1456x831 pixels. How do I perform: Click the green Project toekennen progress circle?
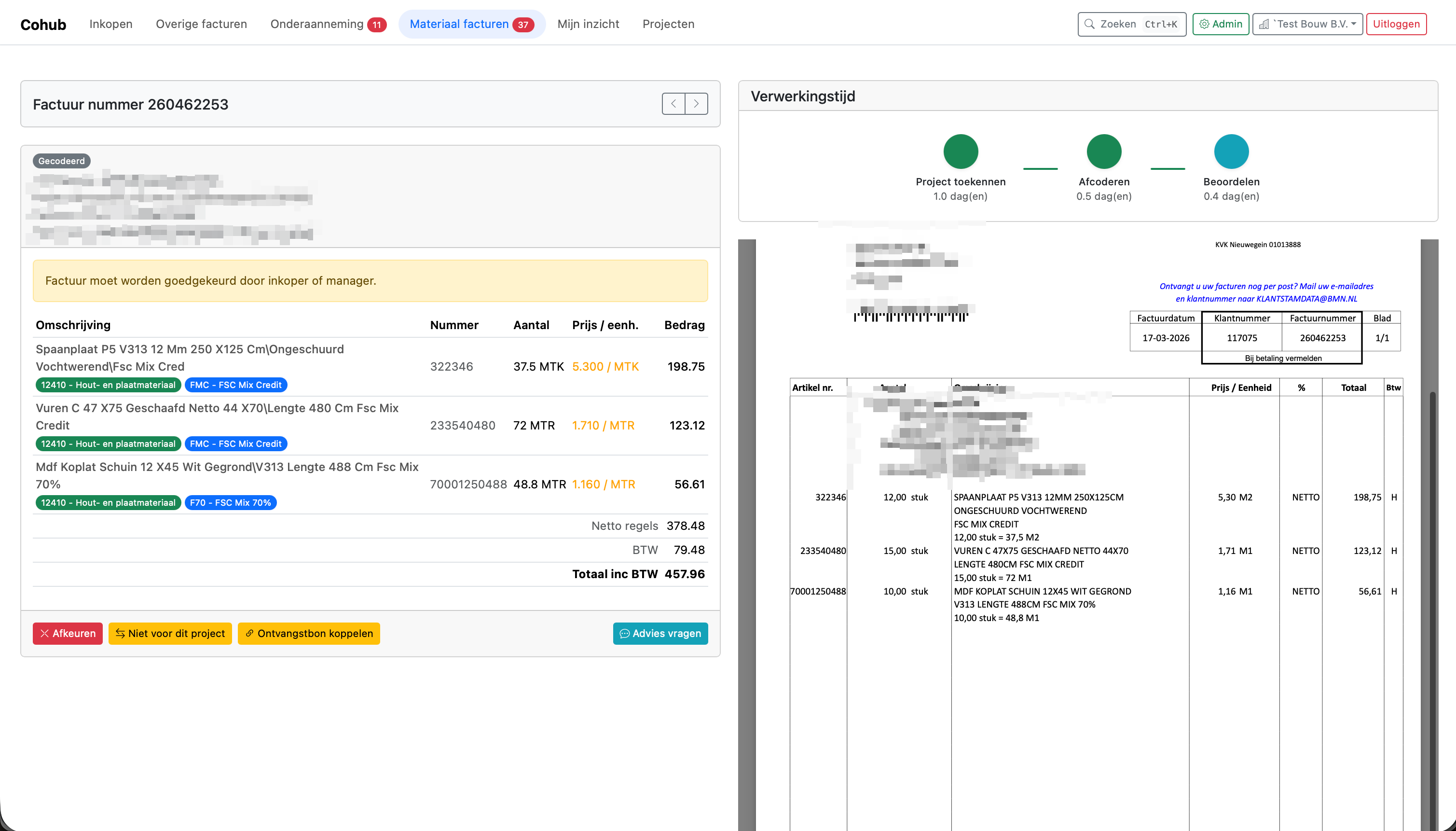pos(960,151)
